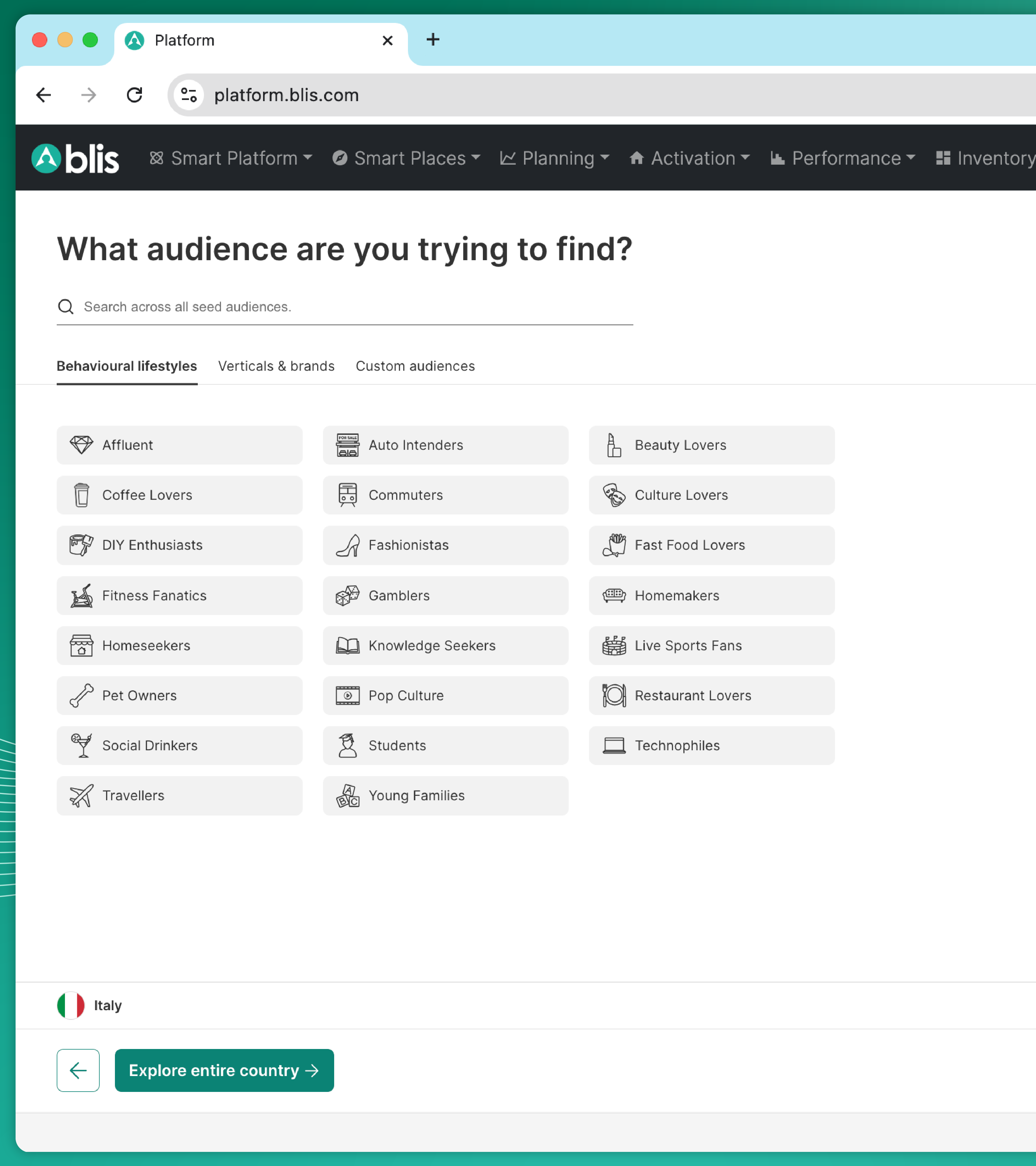
Task: Click the Culture Lovers theater masks icon
Action: tap(614, 495)
